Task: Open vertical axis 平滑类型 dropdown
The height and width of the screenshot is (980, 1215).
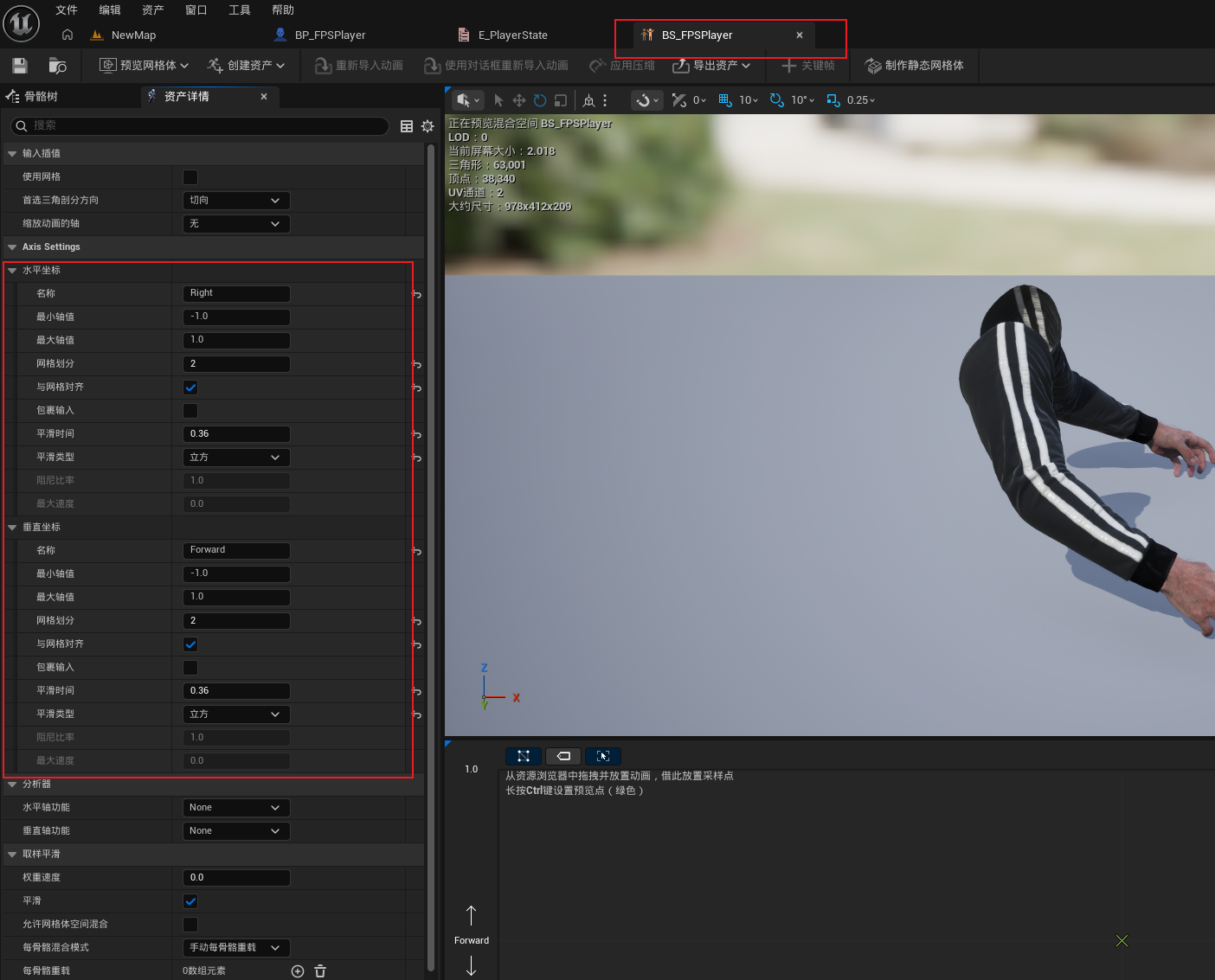Action: [x=236, y=714]
